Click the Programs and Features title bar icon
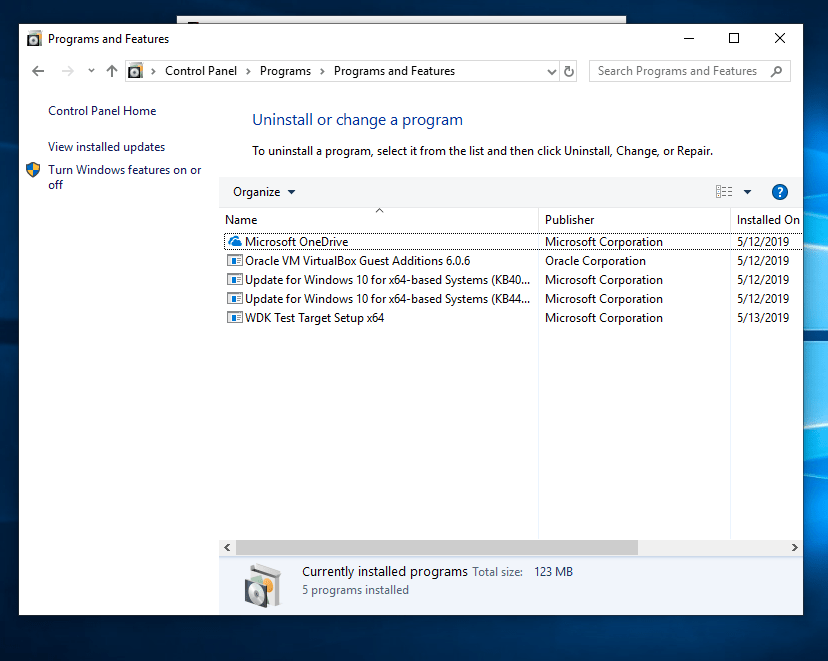Image resolution: width=828 pixels, height=661 pixels. pos(34,39)
